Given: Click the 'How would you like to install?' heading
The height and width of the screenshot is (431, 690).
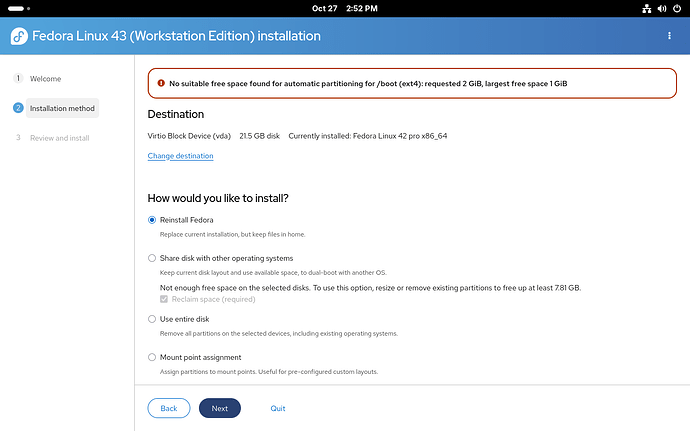Looking at the screenshot, I should pyautogui.click(x=218, y=198).
